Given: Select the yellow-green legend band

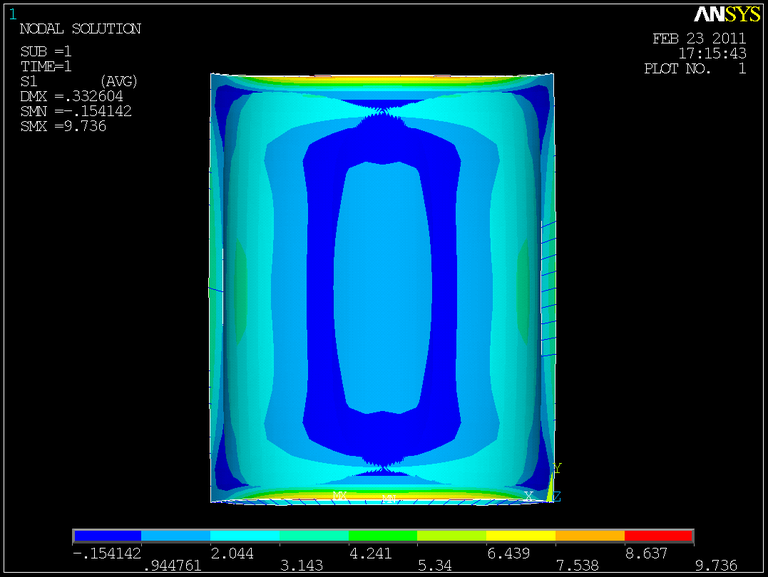Looking at the screenshot, I should (452, 536).
